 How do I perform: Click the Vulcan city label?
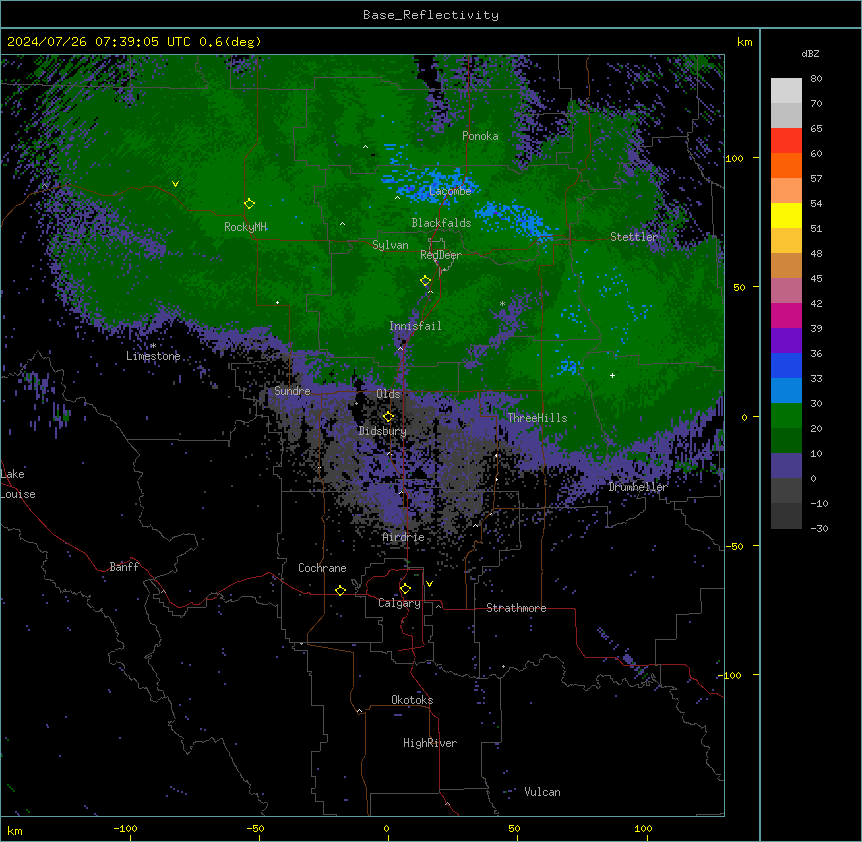[542, 792]
